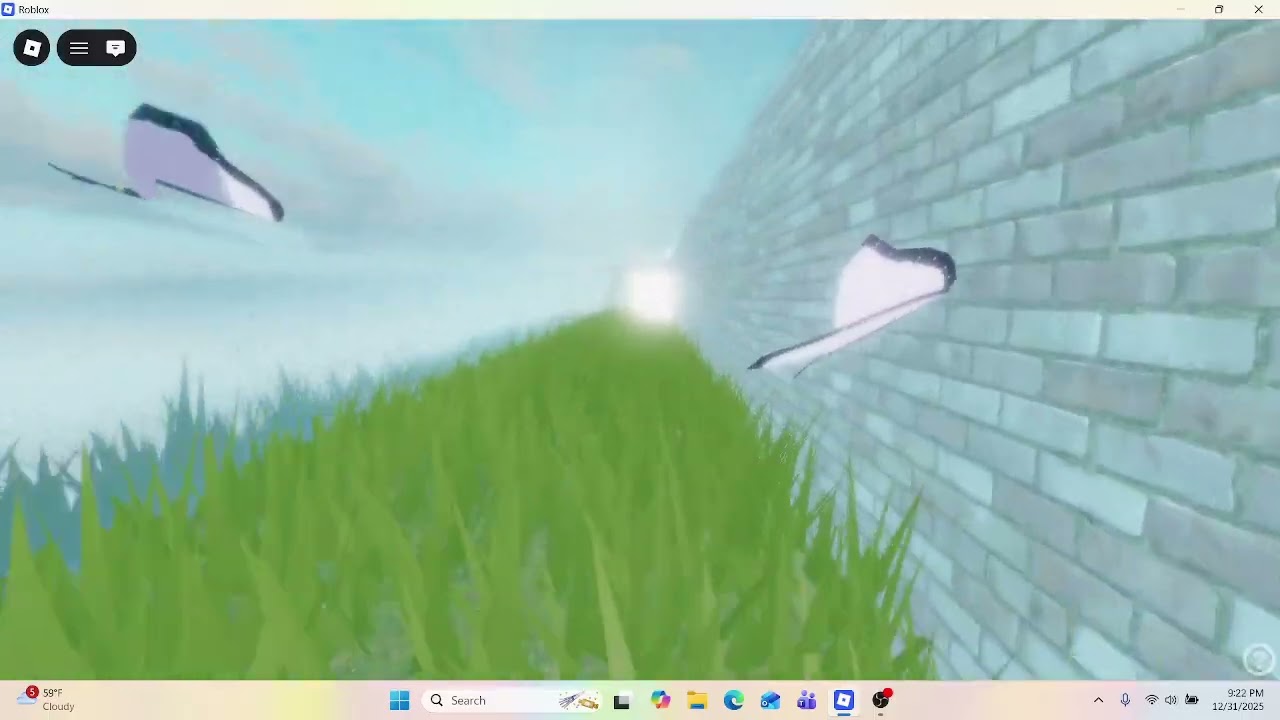Click the circular icon at bottom-right corner
Viewport: 1280px width, 720px height.
pyautogui.click(x=1258, y=659)
